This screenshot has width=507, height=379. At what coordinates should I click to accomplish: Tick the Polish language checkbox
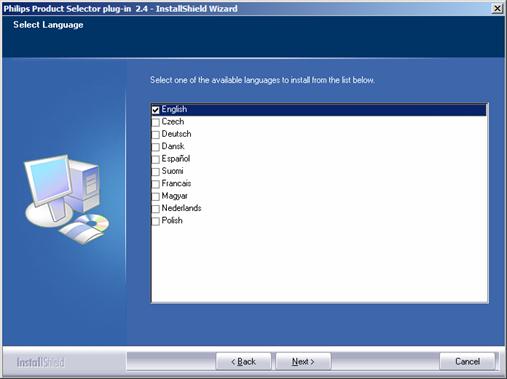point(155,221)
